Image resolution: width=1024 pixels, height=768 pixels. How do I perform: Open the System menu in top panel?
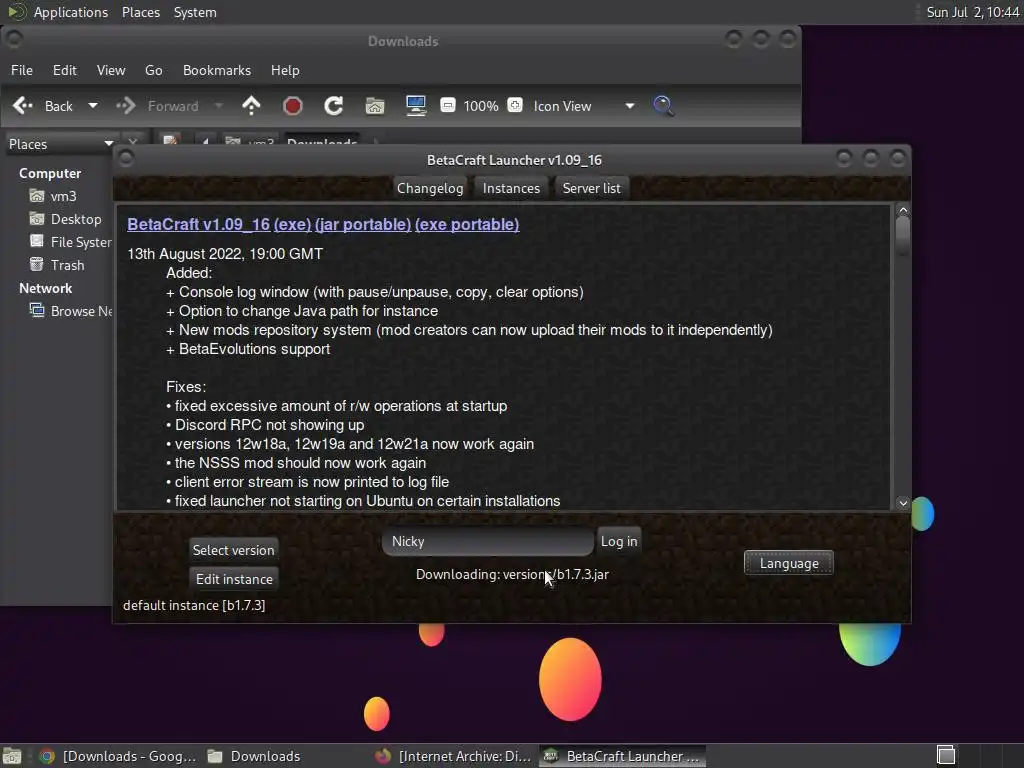point(195,12)
